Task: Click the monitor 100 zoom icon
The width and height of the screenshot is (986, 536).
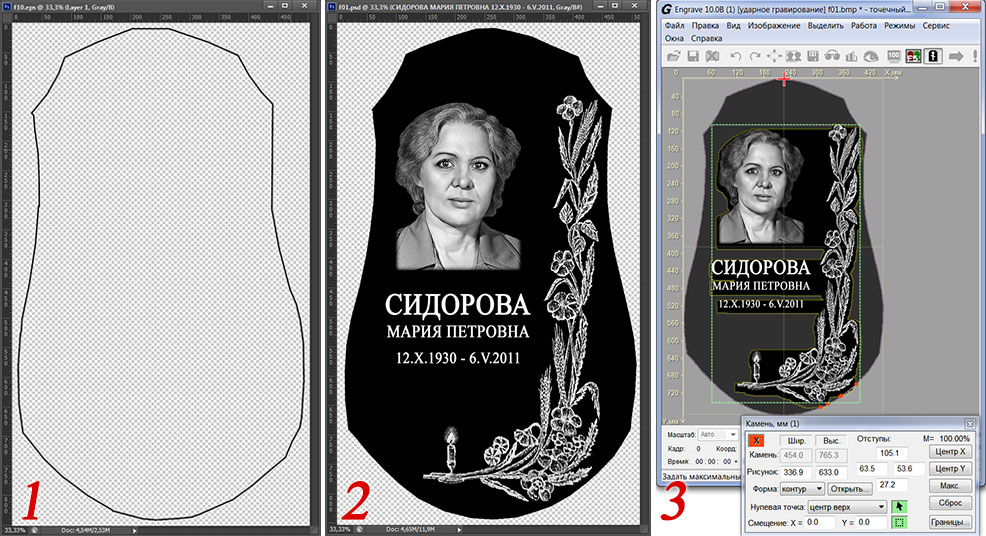Action: pos(893,56)
